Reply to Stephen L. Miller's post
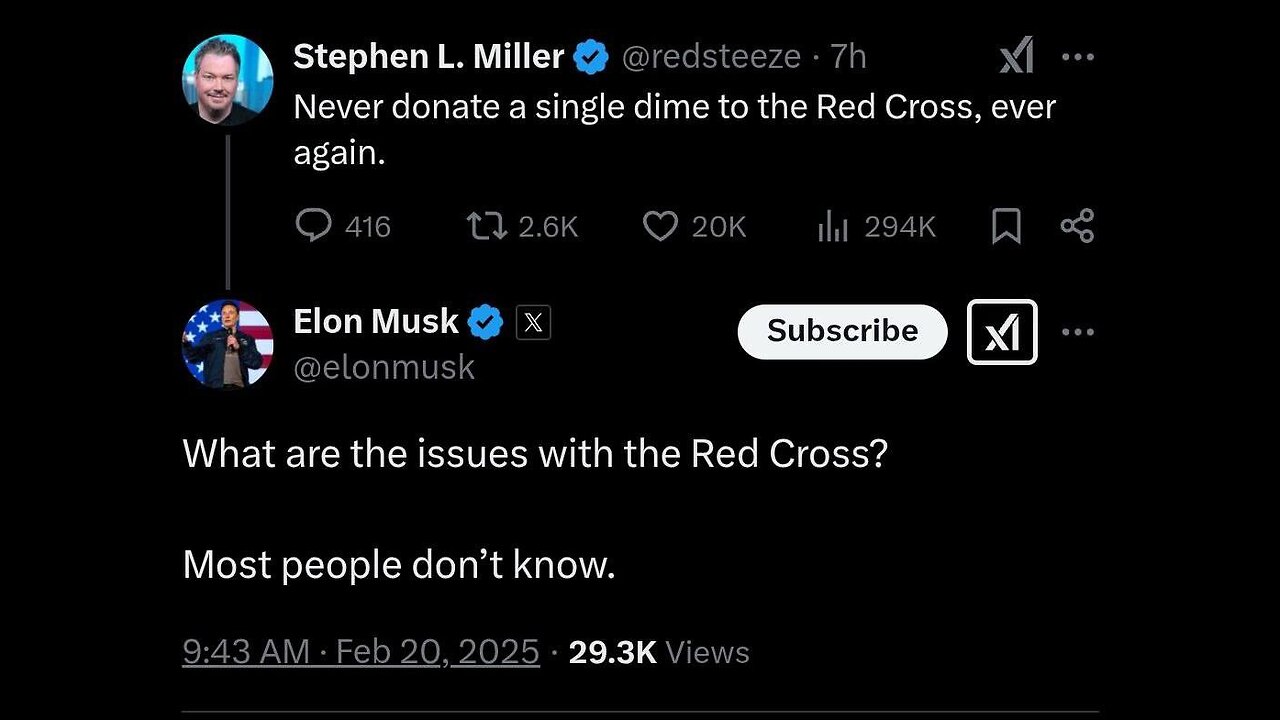Viewport: 1280px width, 720px height. coord(314,226)
